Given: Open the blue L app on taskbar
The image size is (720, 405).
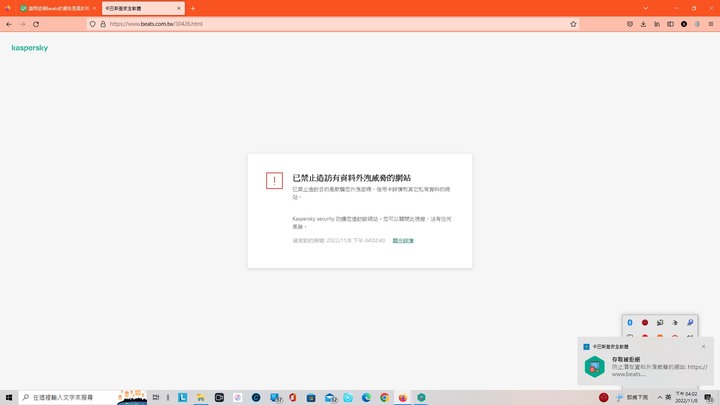Looking at the screenshot, I should pos(182,397).
